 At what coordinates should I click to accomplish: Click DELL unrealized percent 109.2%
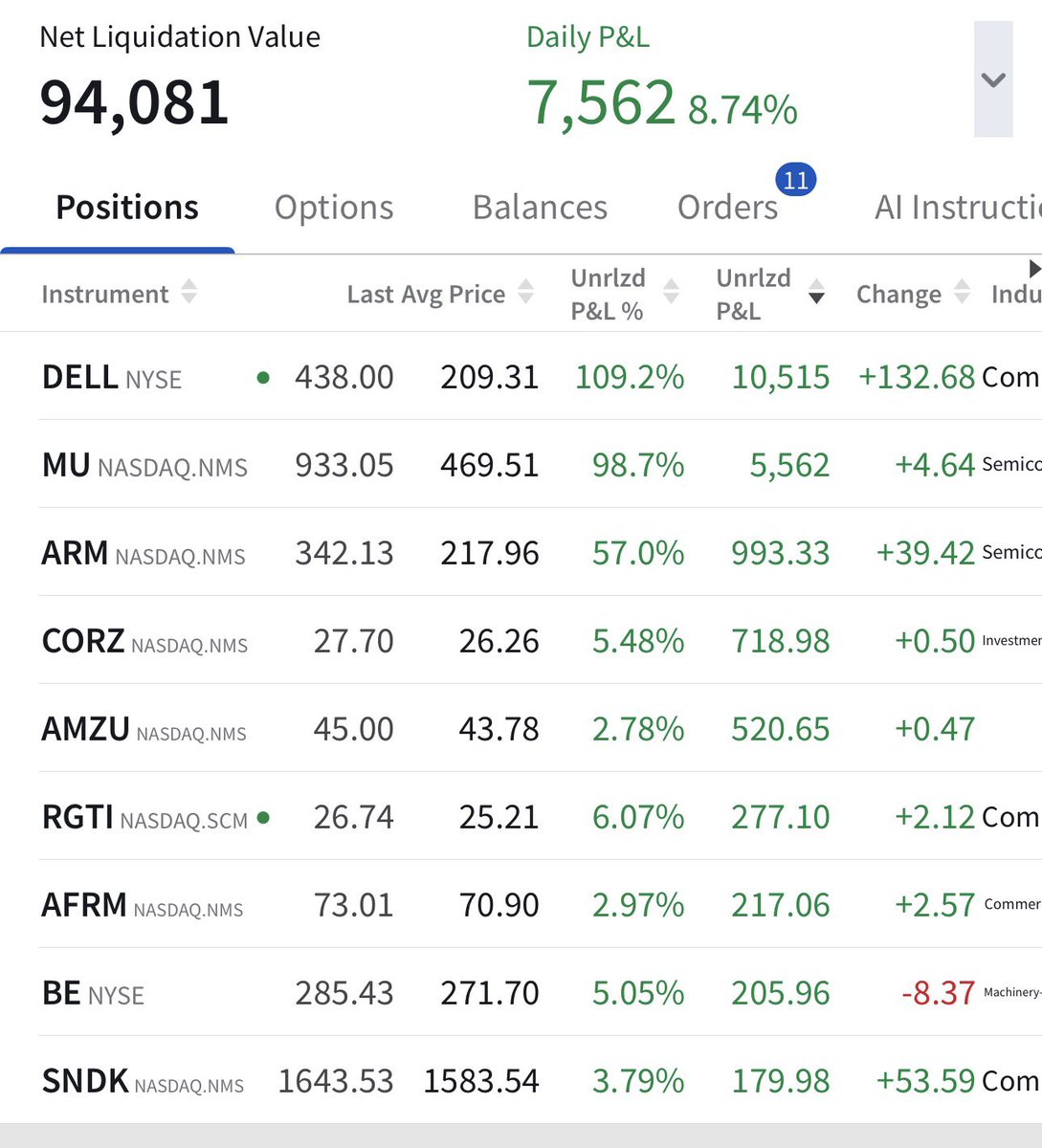(x=630, y=377)
